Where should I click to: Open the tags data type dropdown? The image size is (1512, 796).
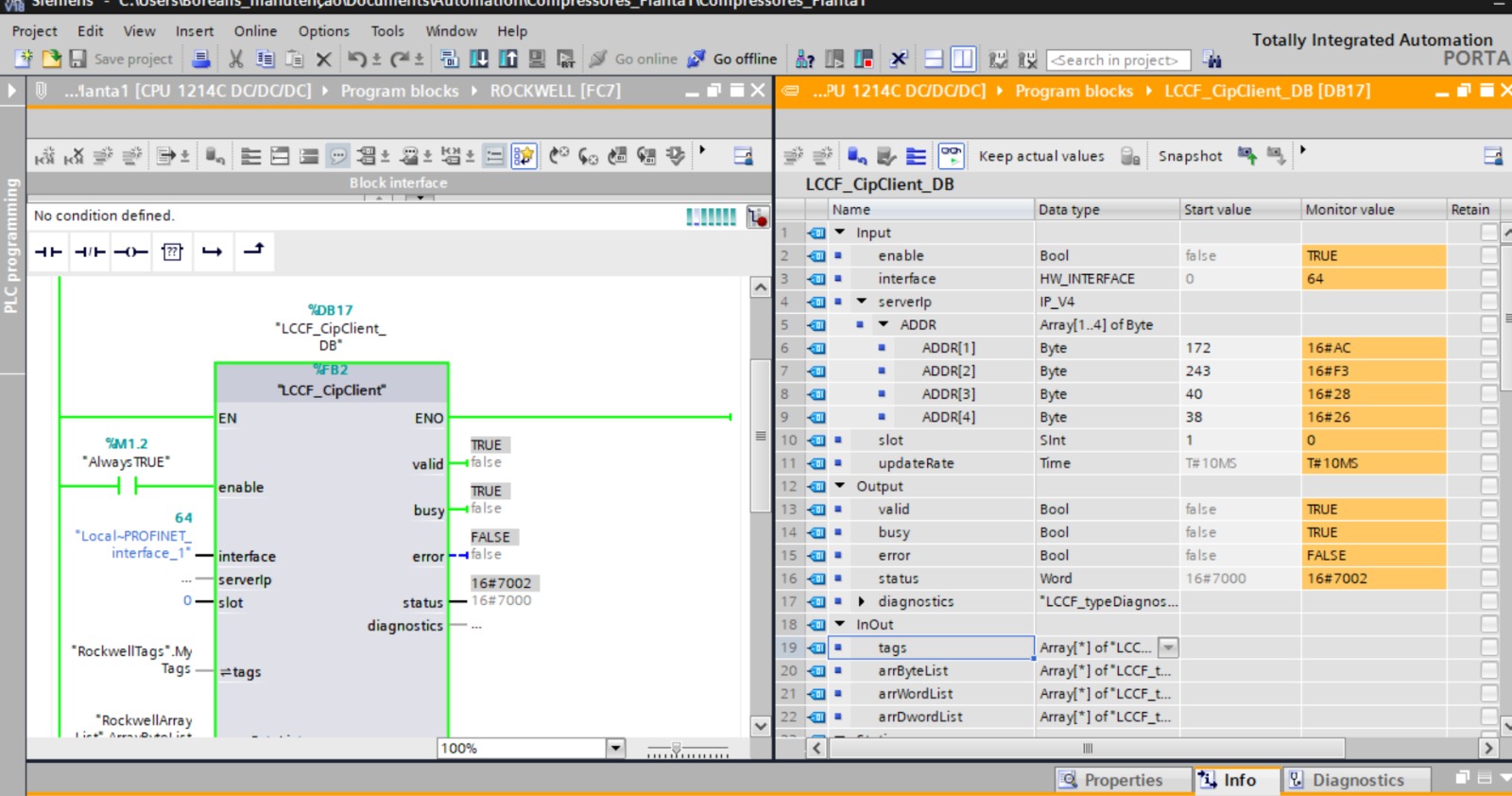[x=1169, y=648]
